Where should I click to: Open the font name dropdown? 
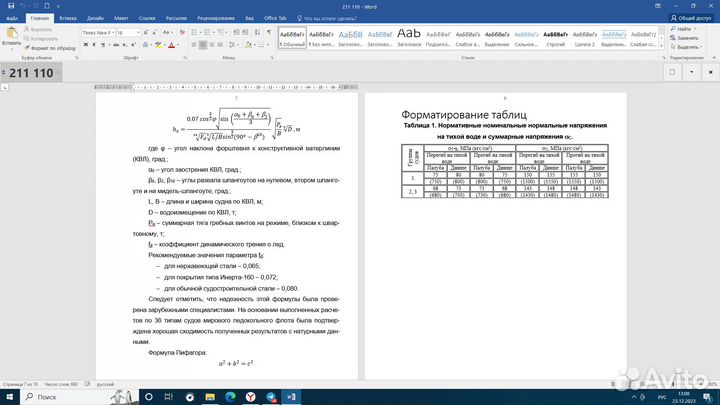[112, 33]
